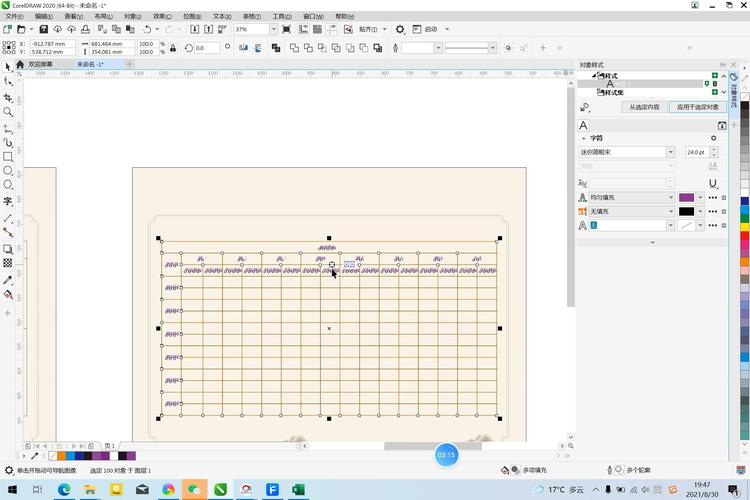Select the Parallel Dimension line tool
Screen dimensions: 750x500
point(8,218)
